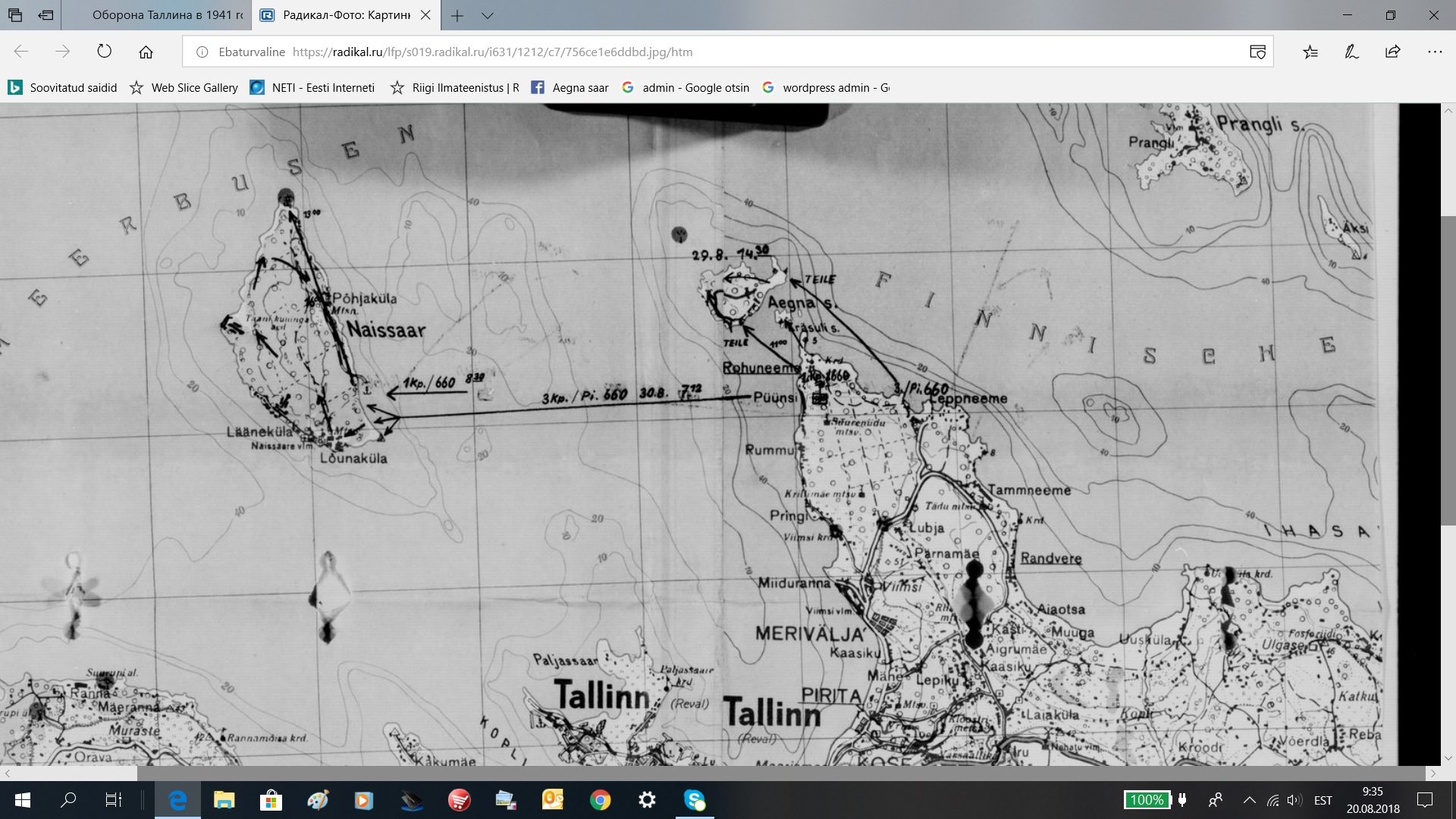Show tabs you've set aside
This screenshot has height=819, width=1456.
pyautogui.click(x=15, y=15)
